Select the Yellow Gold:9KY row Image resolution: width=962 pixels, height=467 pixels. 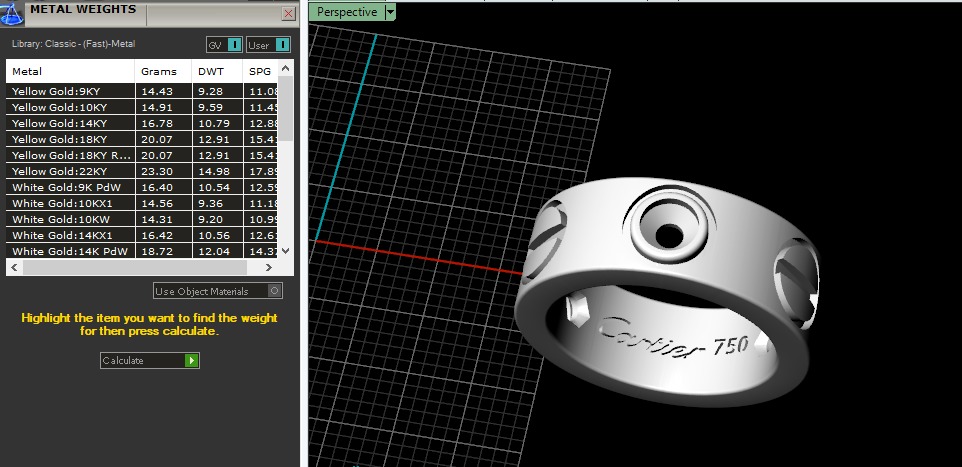tap(142, 91)
